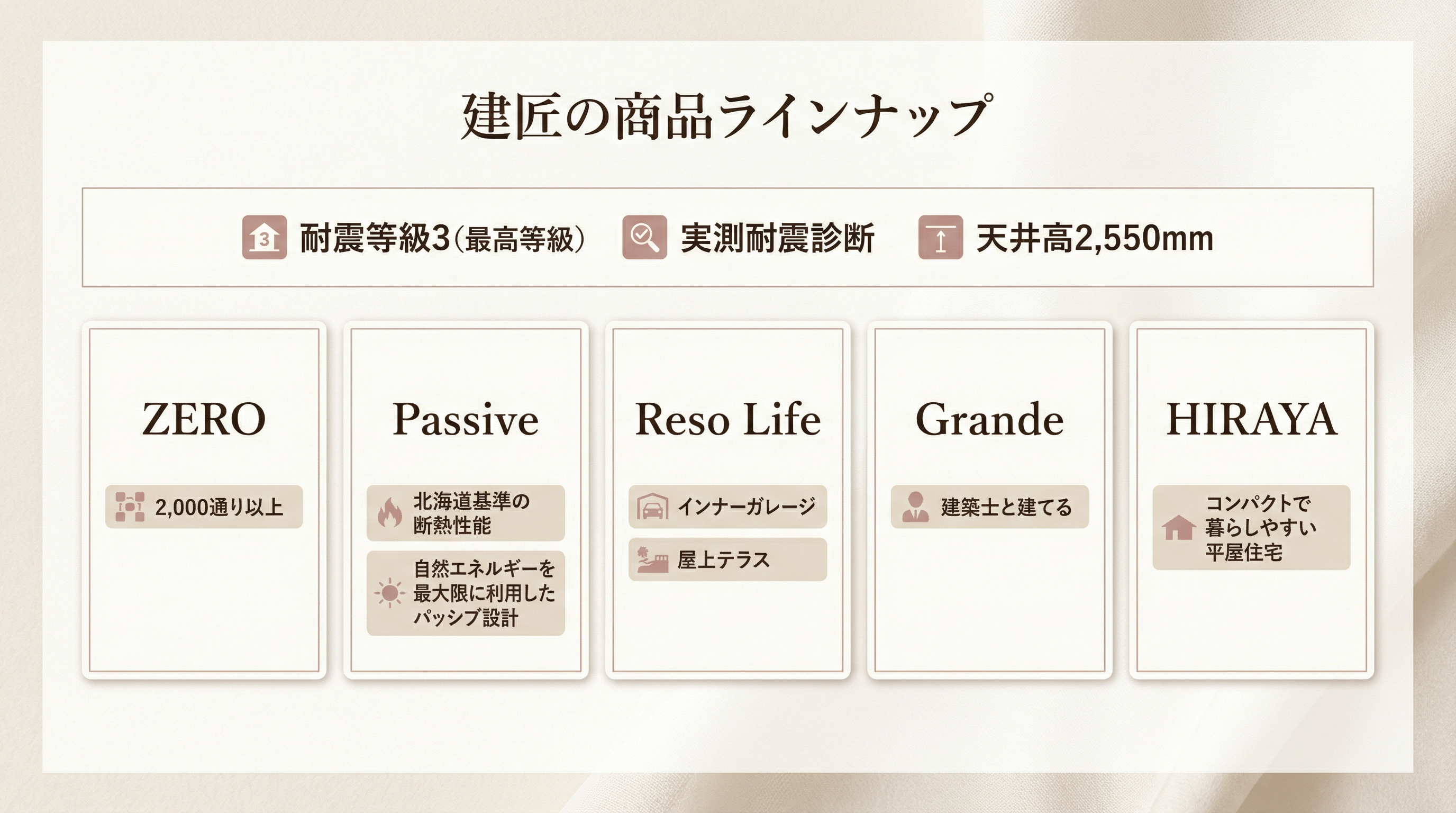The height and width of the screenshot is (813, 1456).
Task: Click the 建築士と建てる feature label
Action: (x=1006, y=507)
